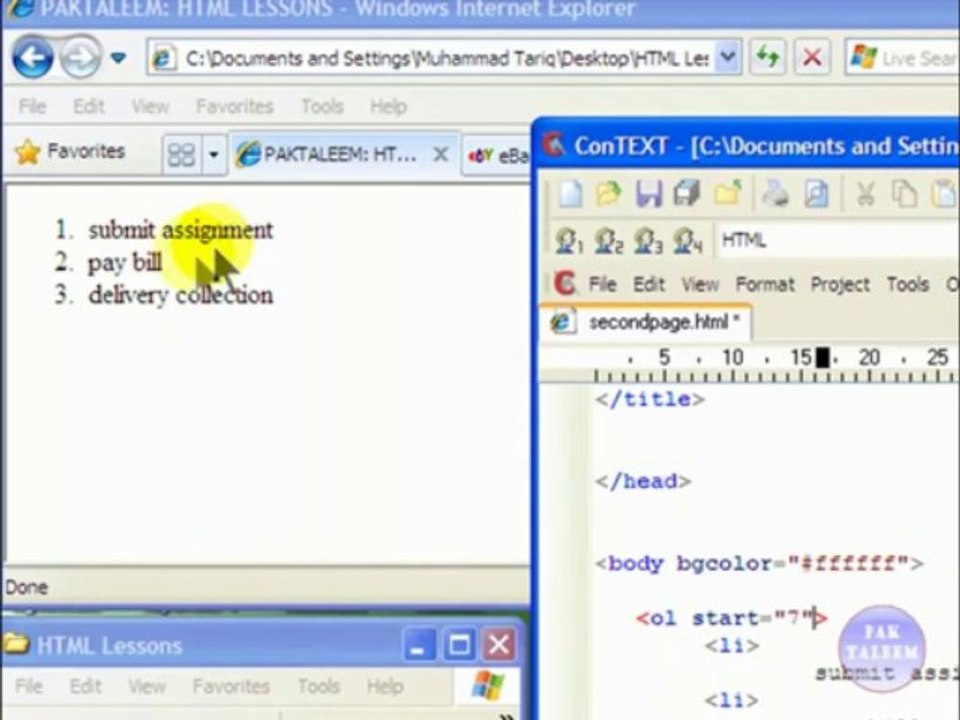Click the Quick Tabs grid icon
Image resolution: width=960 pixels, height=720 pixels.
(181, 154)
